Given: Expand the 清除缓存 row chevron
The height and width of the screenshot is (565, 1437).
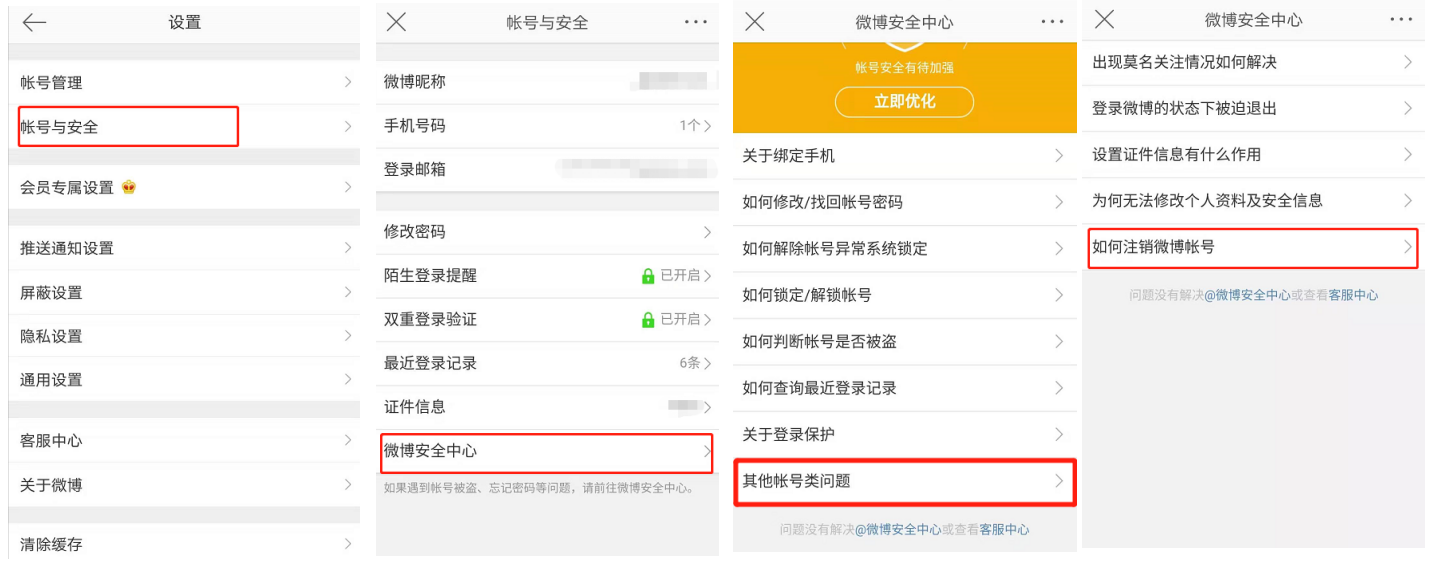Looking at the screenshot, I should (x=347, y=545).
